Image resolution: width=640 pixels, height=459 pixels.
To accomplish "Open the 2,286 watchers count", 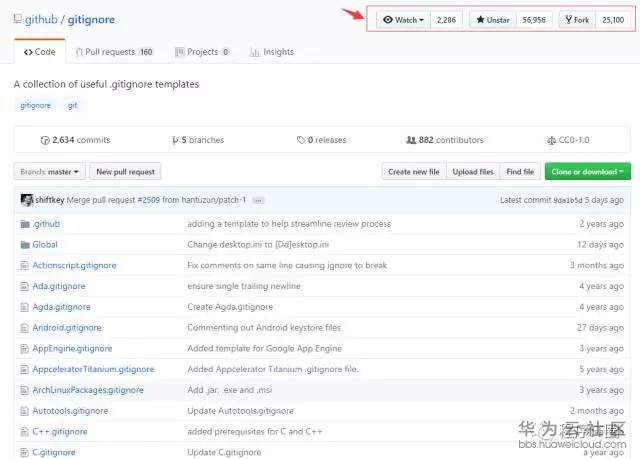I will coord(446,20).
